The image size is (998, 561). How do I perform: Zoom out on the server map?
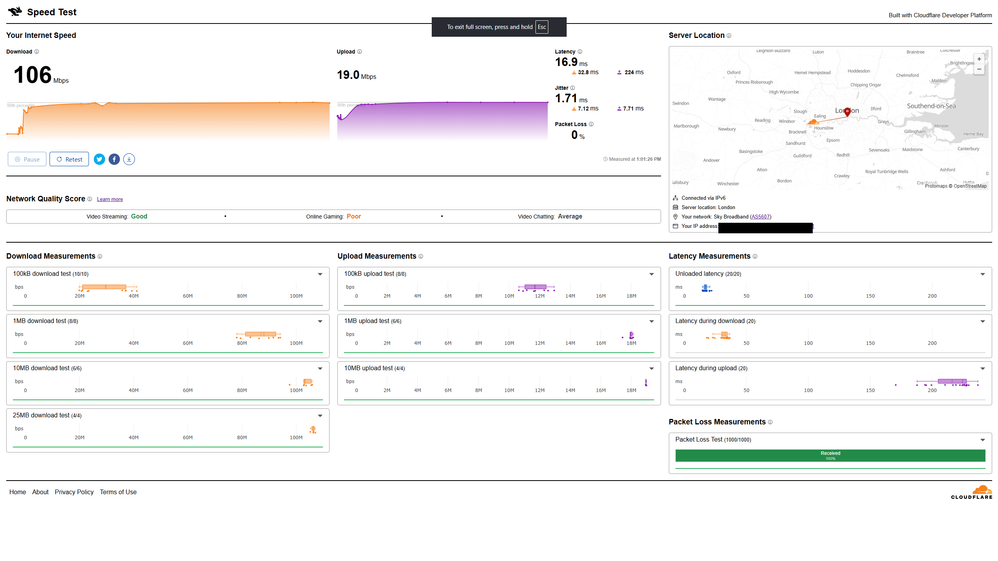[x=978, y=71]
